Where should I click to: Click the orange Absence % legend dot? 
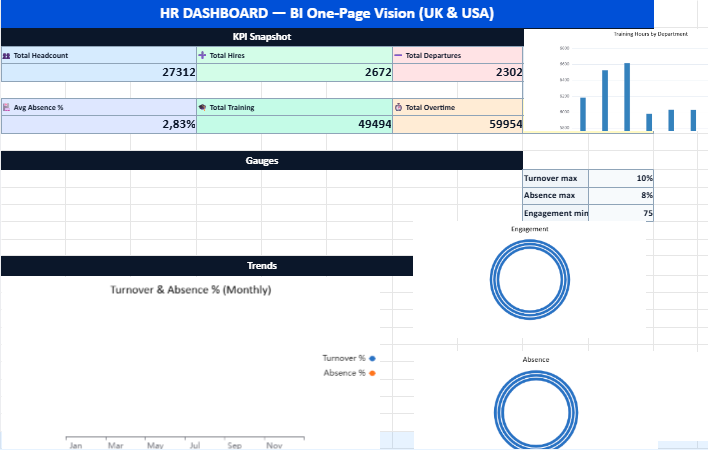tap(372, 373)
